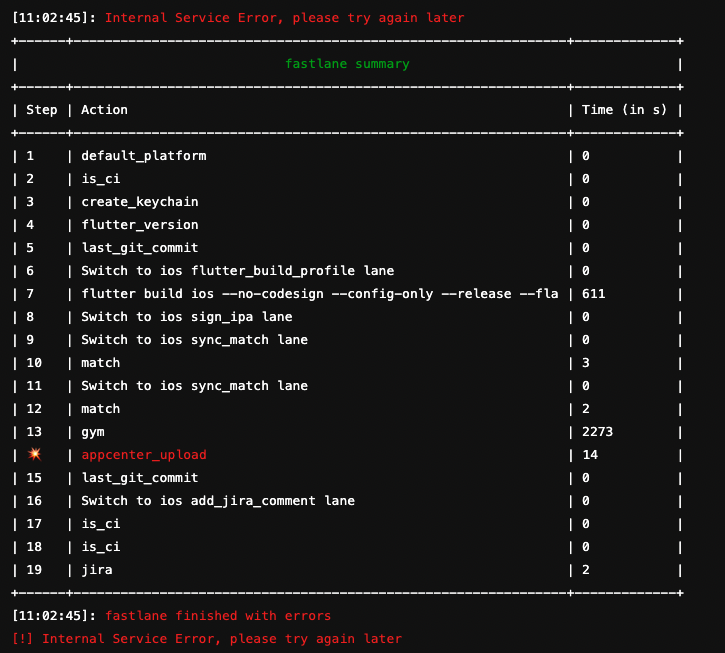Click 'Switch to ios sync_match lane' in step 9
This screenshot has width=725, height=653.
(195, 340)
